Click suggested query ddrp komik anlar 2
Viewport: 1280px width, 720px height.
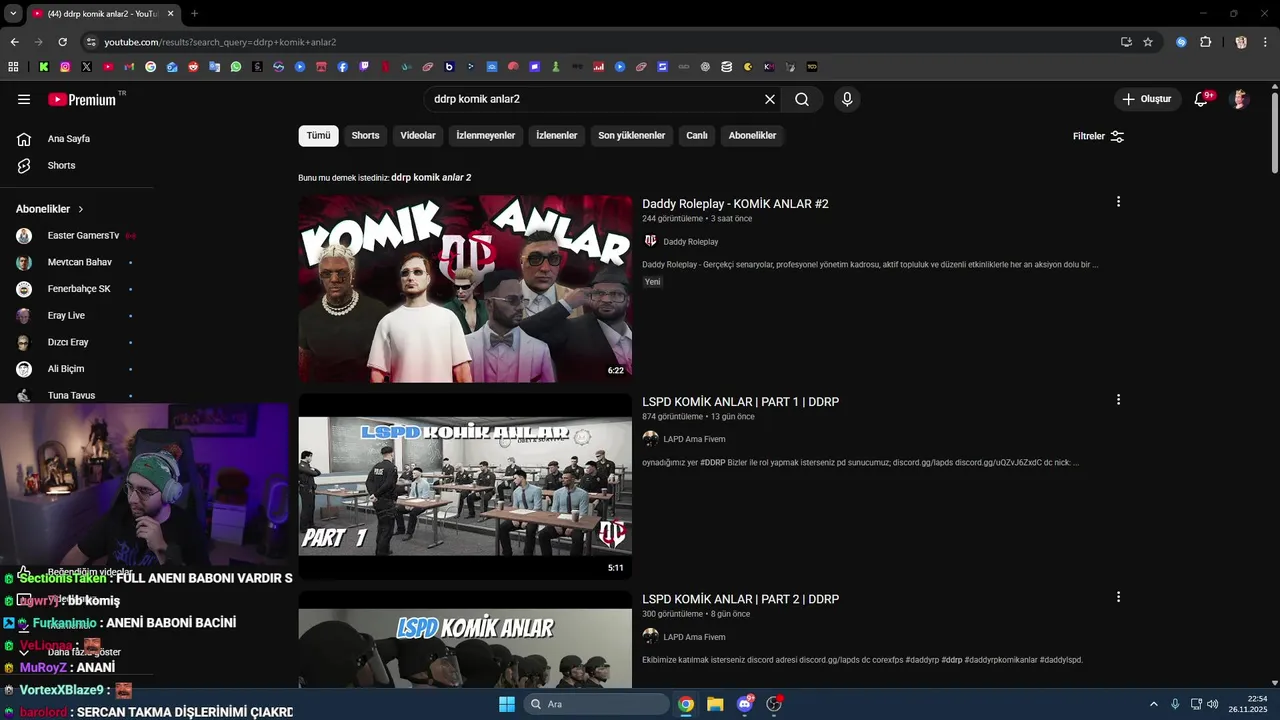coord(431,177)
